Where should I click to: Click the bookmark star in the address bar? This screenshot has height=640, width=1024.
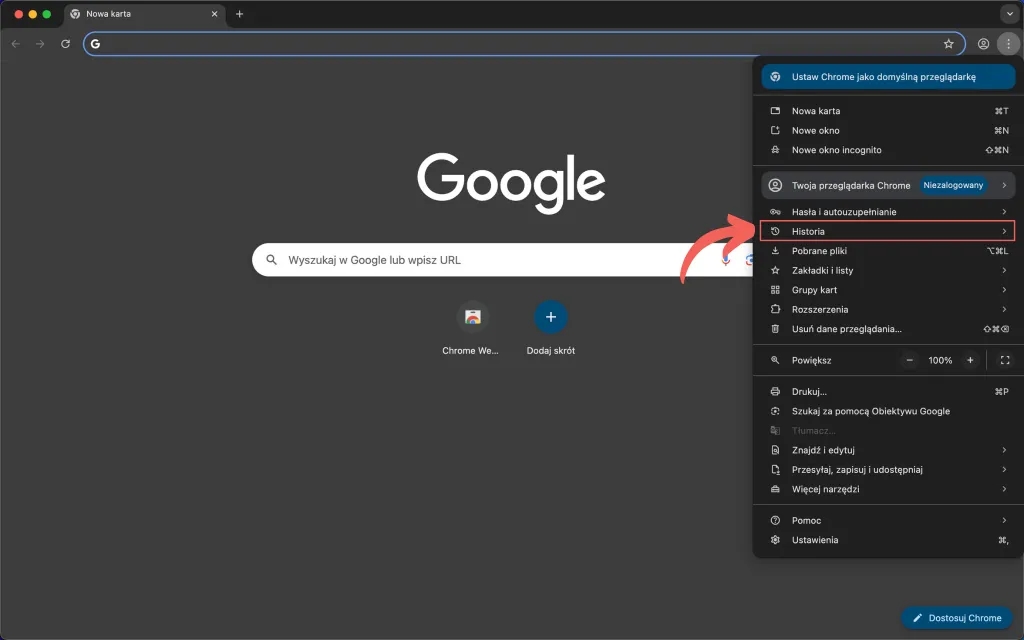click(949, 44)
